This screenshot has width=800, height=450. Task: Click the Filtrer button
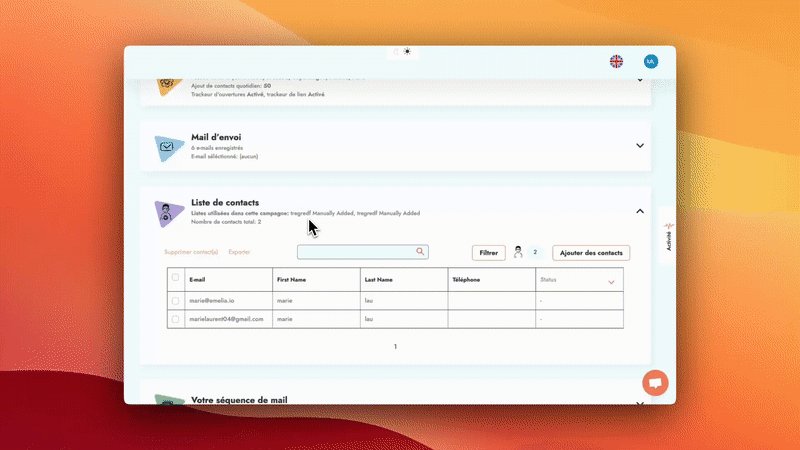tap(489, 253)
